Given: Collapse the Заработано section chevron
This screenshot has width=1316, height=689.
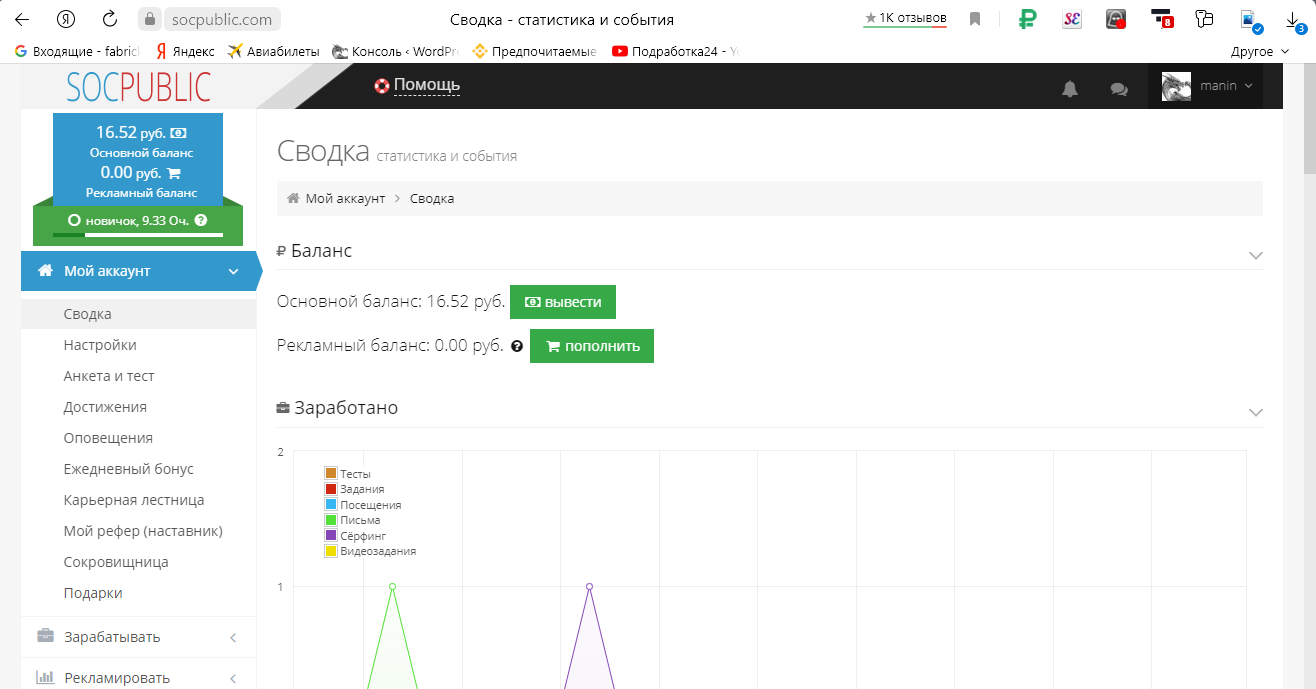Looking at the screenshot, I should coord(1256,412).
